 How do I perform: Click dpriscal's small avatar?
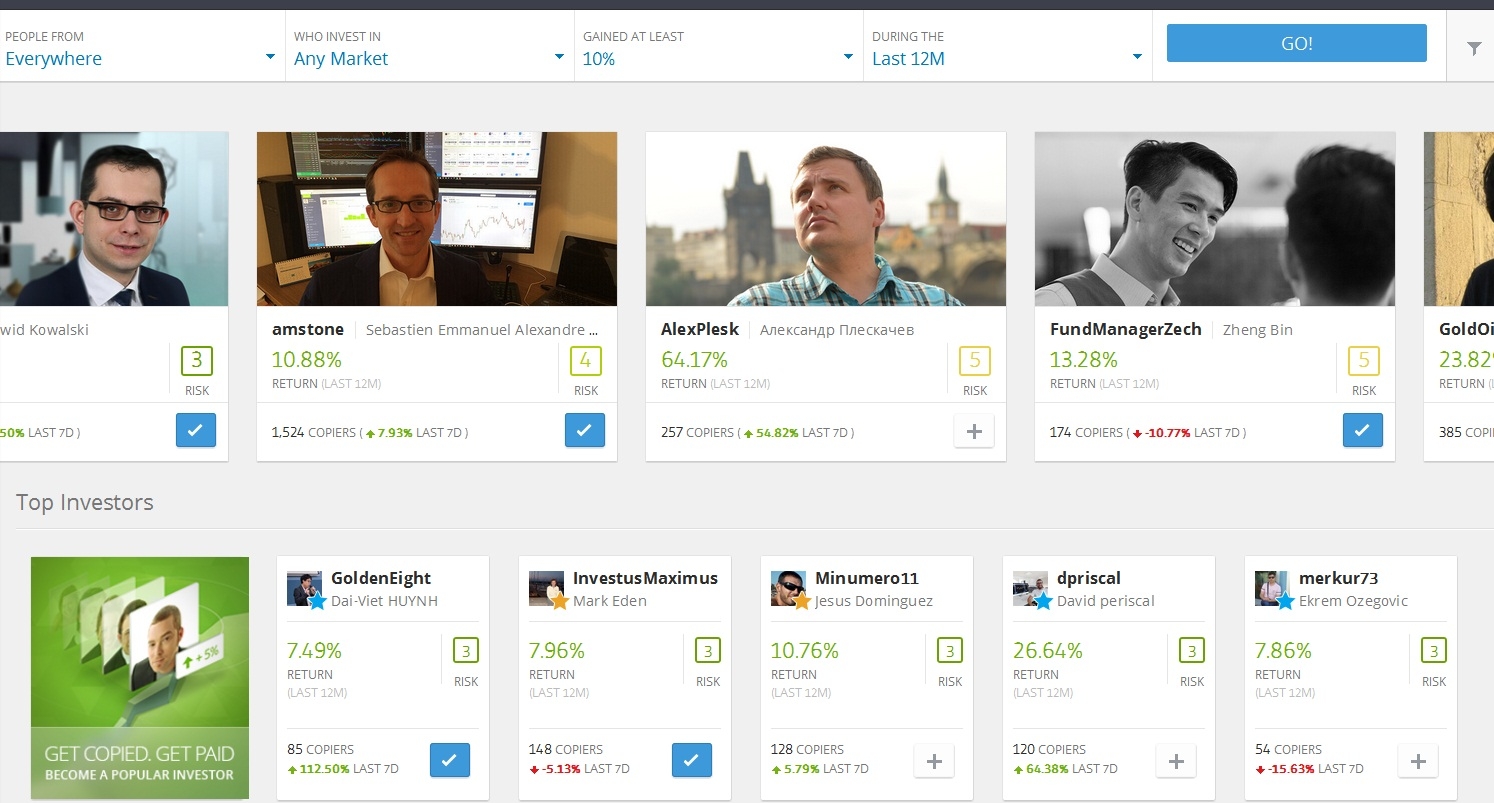pyautogui.click(x=1030, y=589)
